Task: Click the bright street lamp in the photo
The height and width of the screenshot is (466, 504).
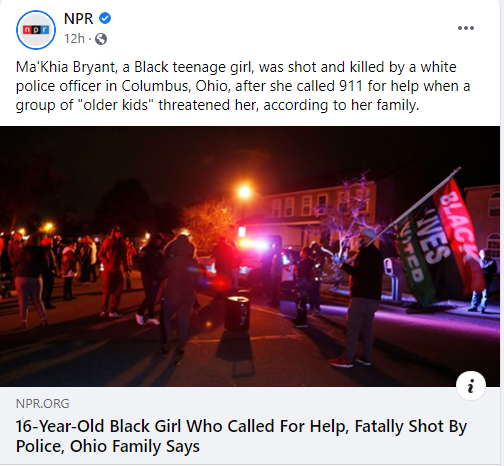Action: point(244,192)
